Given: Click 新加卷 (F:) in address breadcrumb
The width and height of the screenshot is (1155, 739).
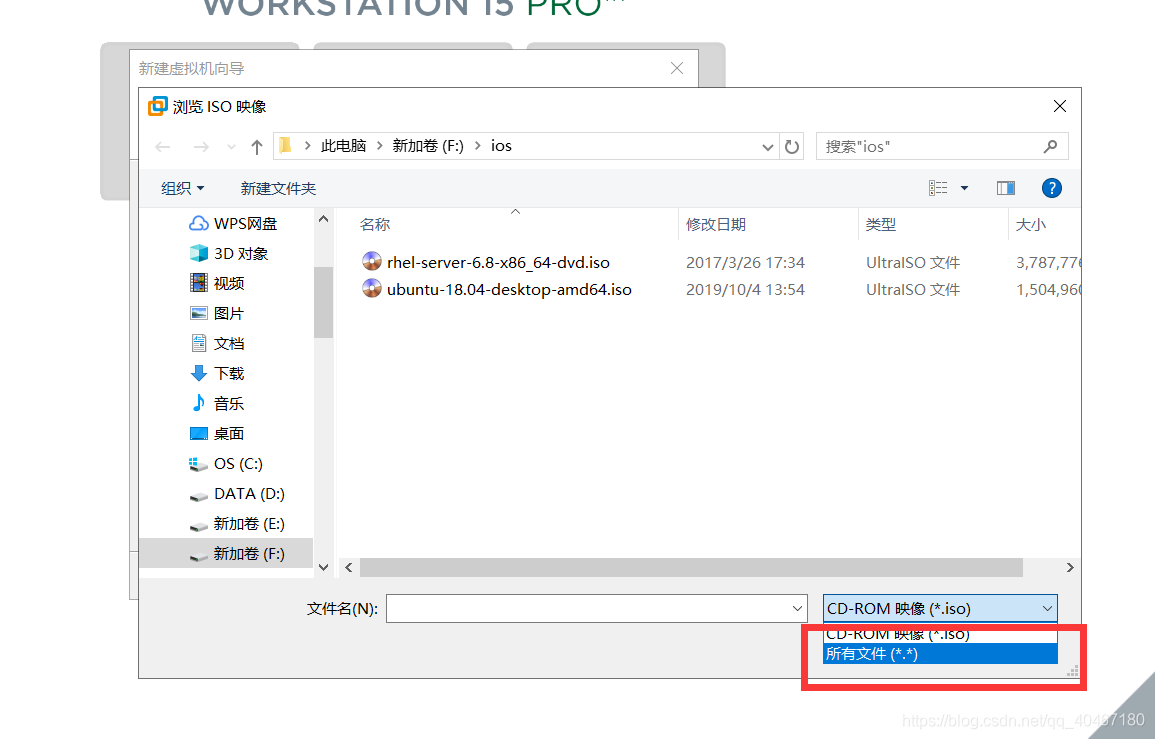Looking at the screenshot, I should (x=428, y=146).
